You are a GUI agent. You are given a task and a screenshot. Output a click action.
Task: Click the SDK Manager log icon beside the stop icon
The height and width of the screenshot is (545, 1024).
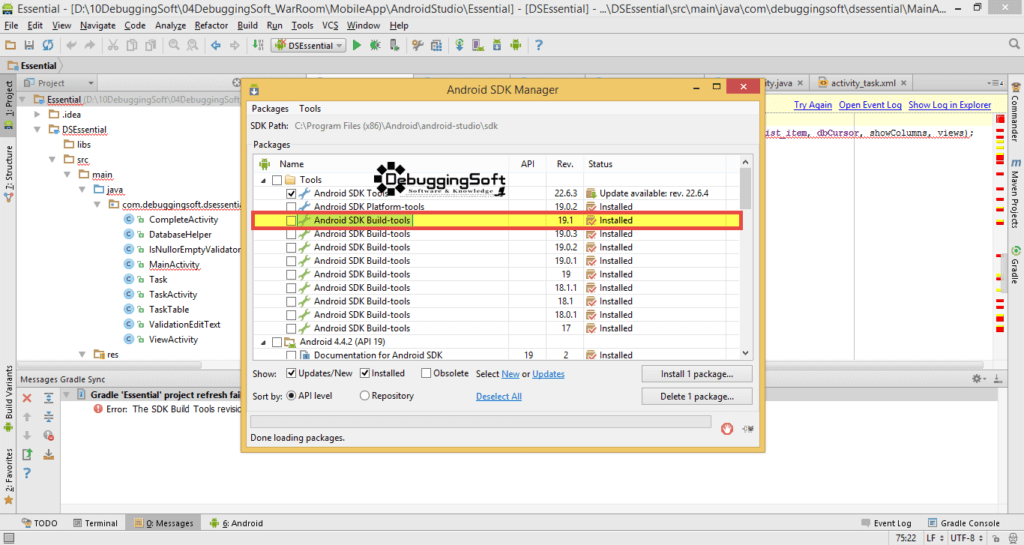[748, 429]
